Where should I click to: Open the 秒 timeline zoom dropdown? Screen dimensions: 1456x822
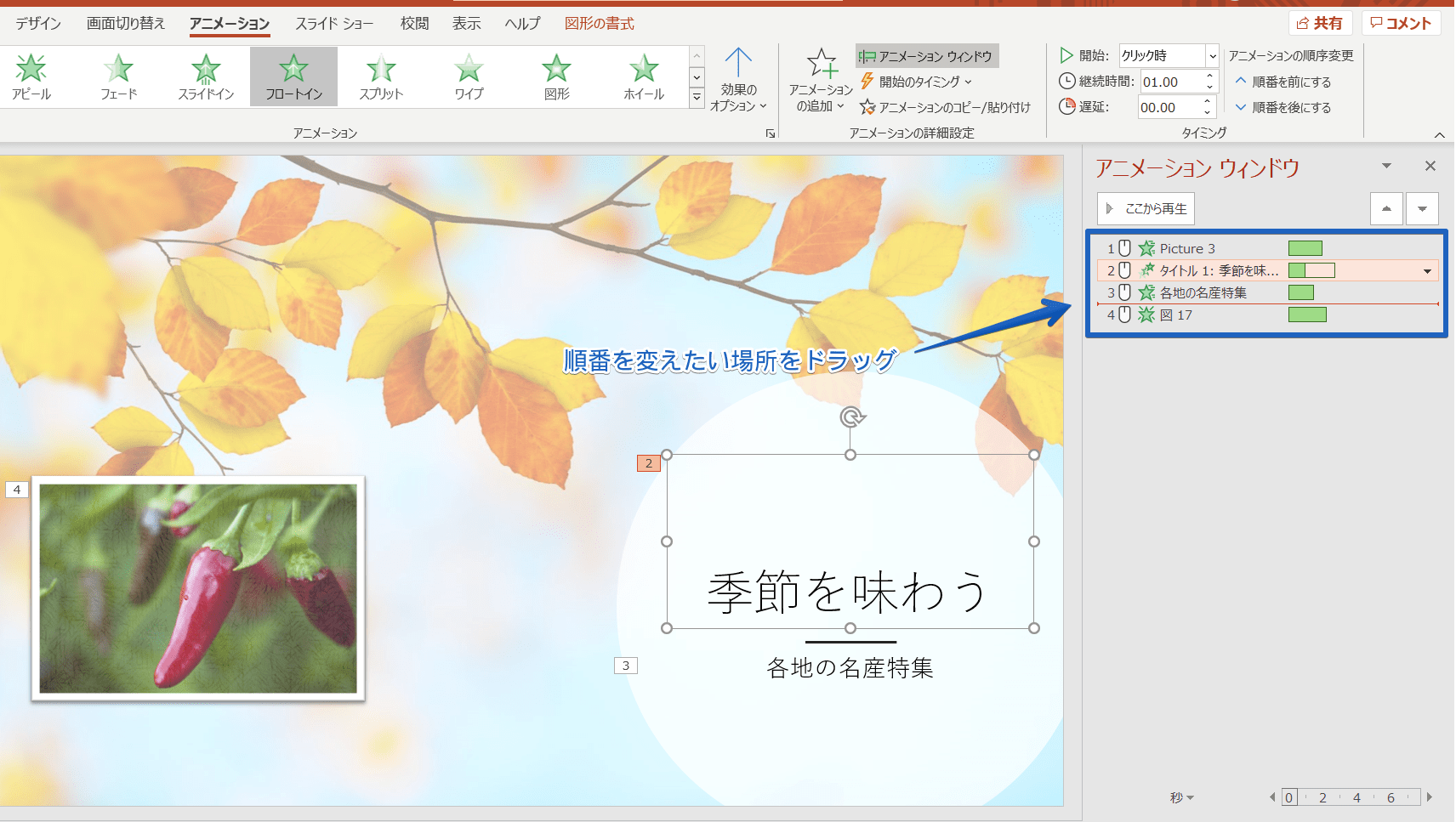coord(1182,797)
